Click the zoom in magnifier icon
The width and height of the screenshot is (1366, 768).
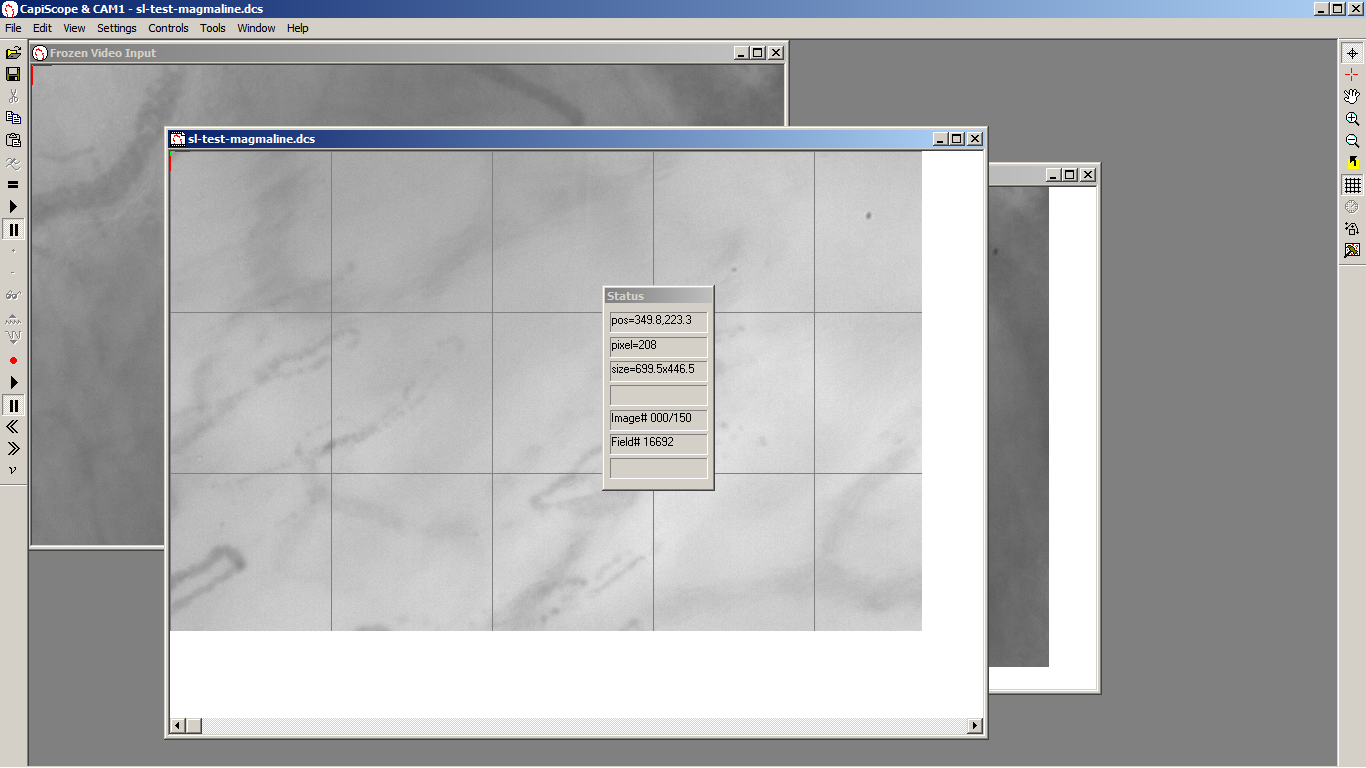(x=1352, y=119)
